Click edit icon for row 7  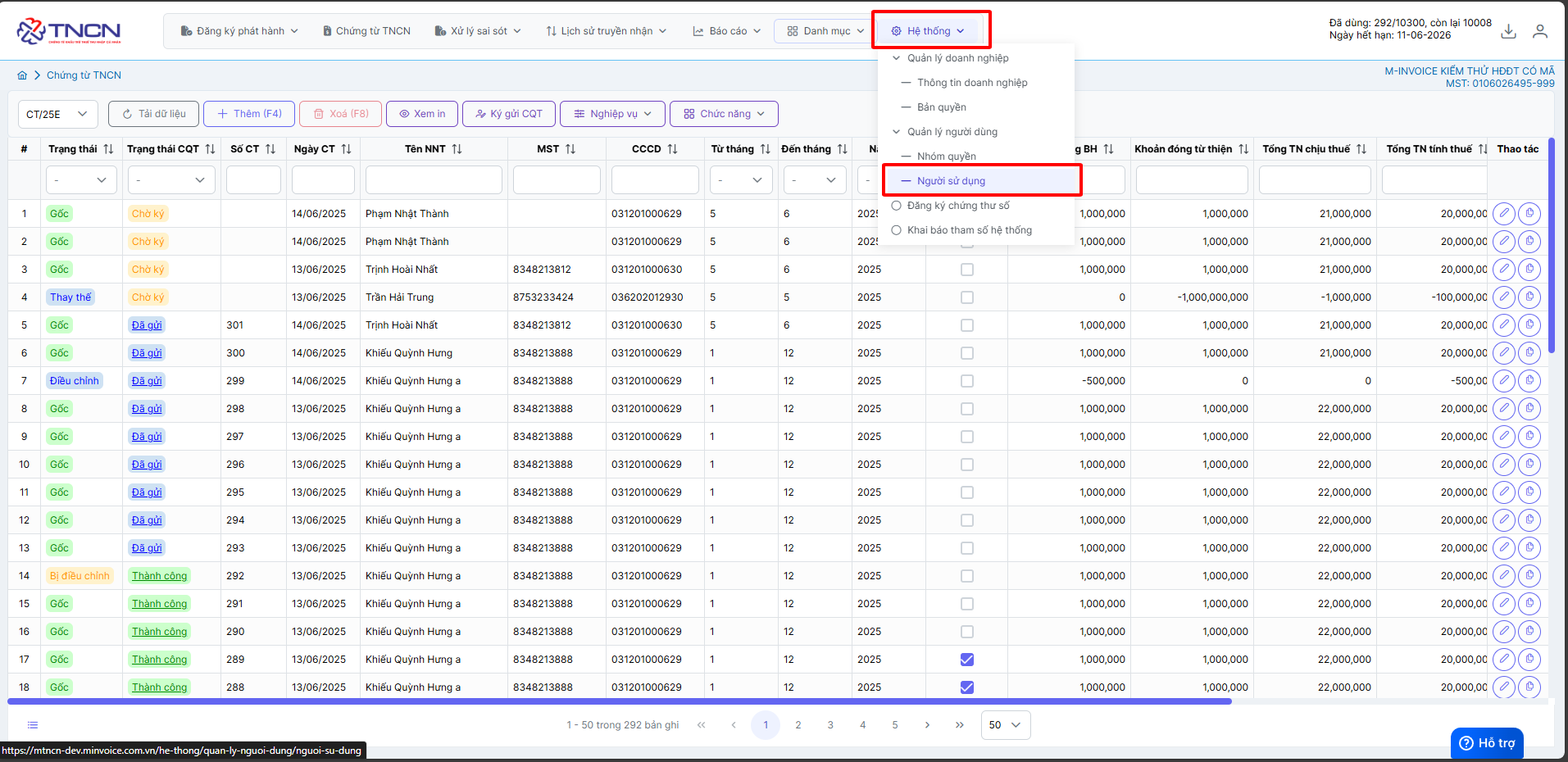[x=1503, y=381]
